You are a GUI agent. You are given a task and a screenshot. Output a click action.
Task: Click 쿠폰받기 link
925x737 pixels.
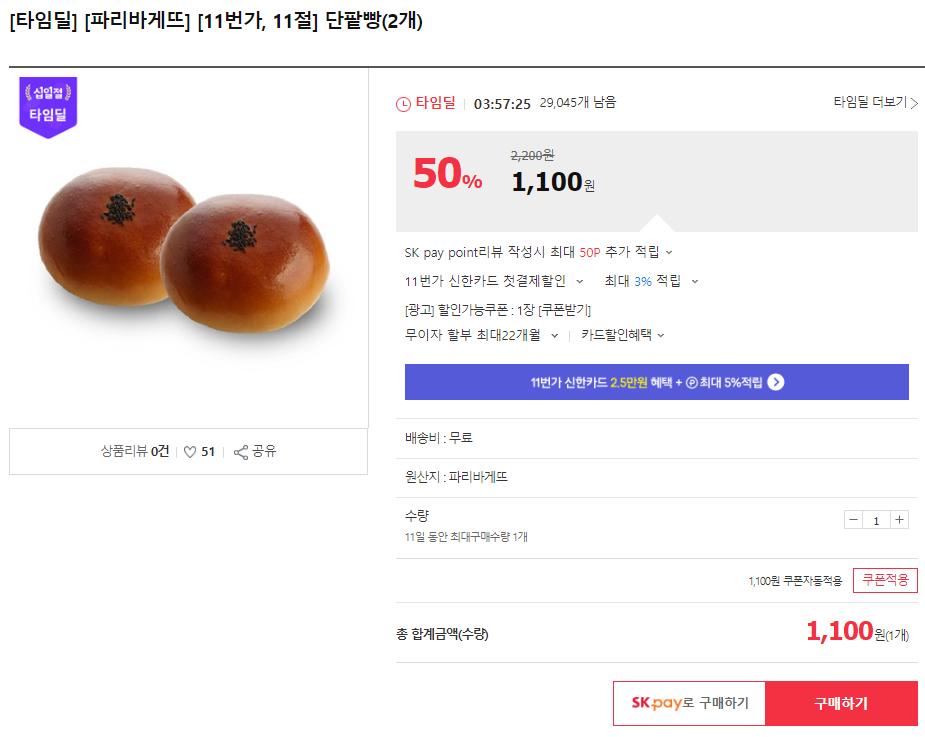tap(565, 310)
